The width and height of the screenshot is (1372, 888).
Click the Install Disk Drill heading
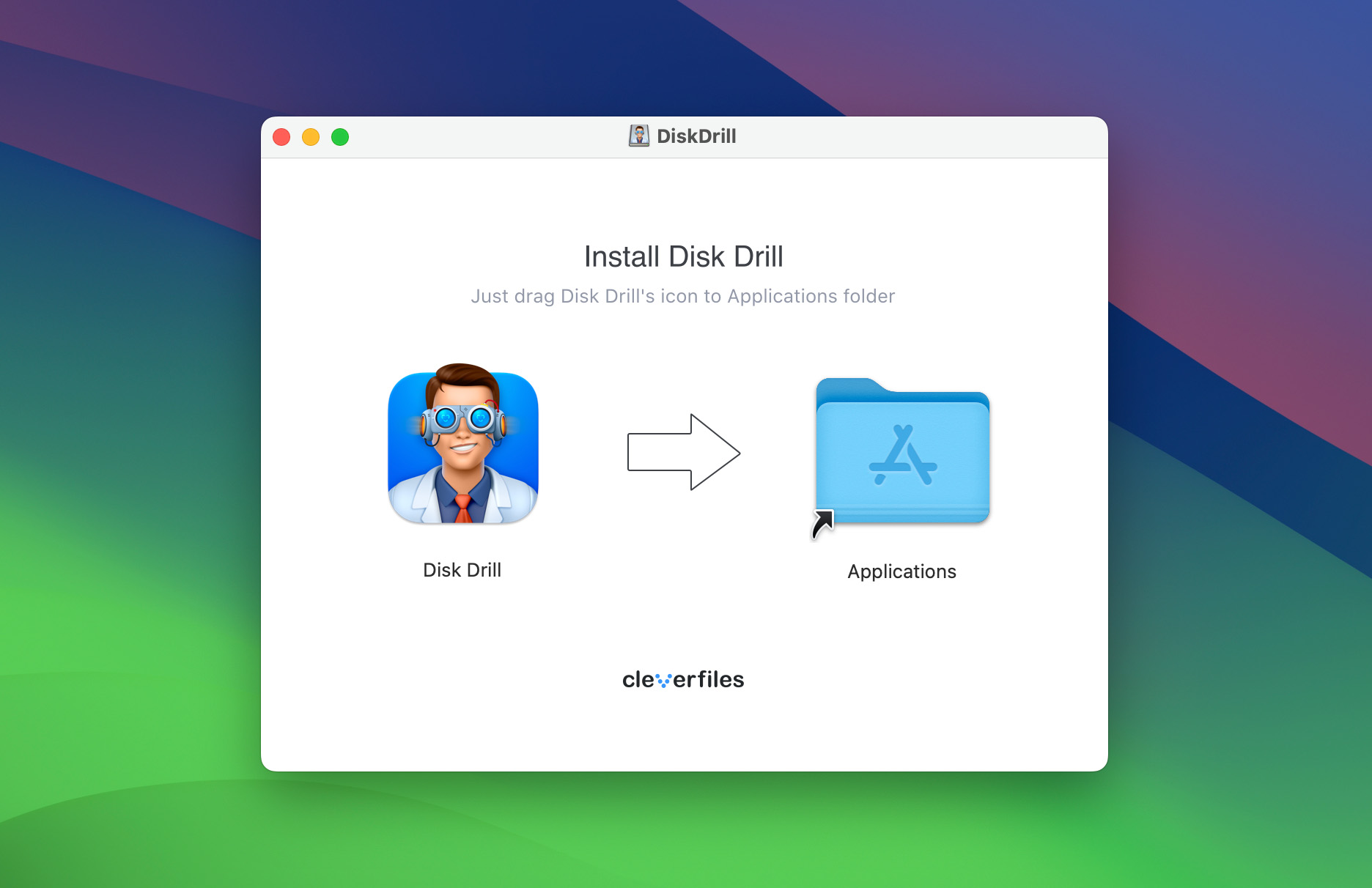click(x=683, y=256)
